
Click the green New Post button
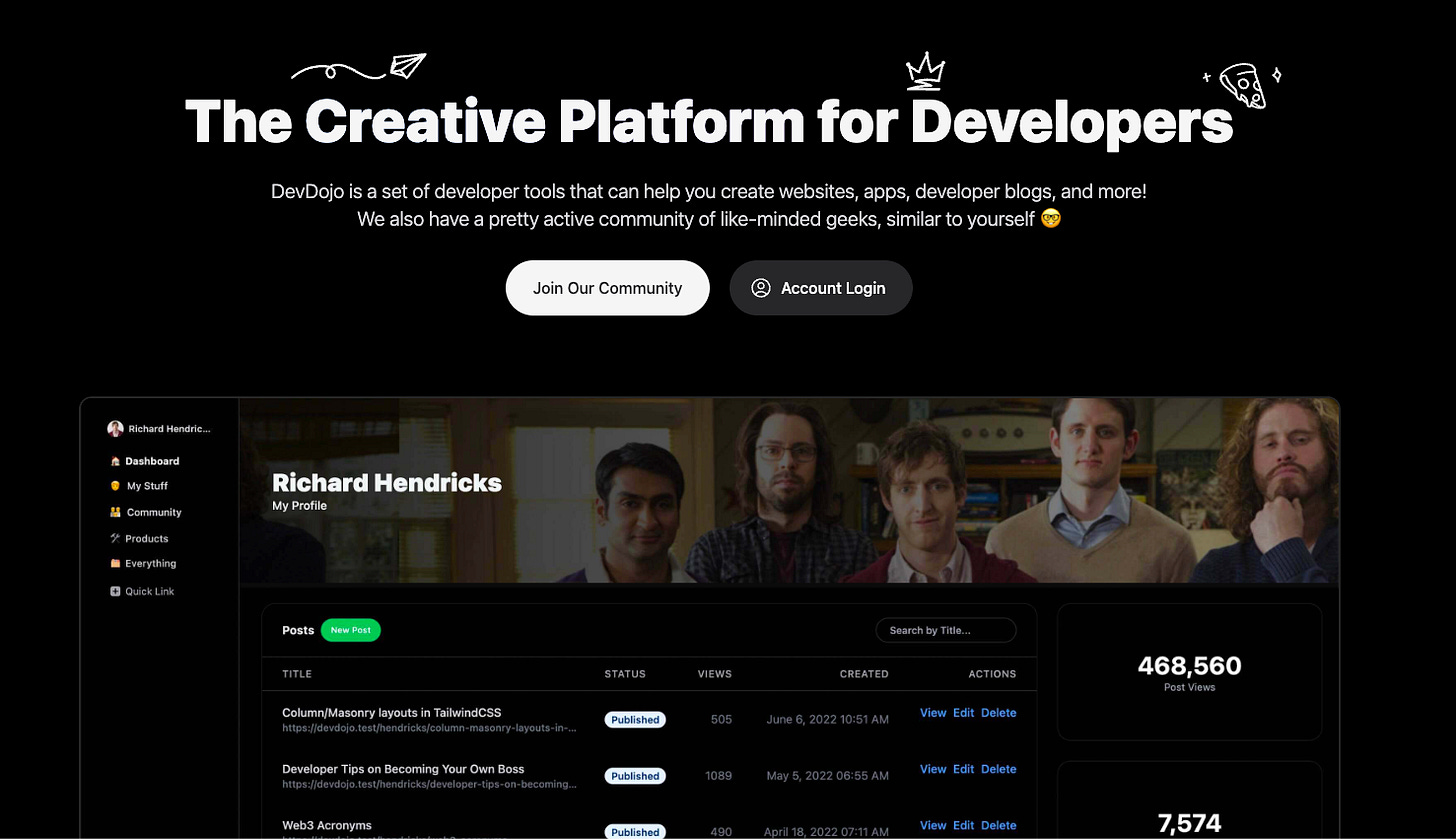351,630
